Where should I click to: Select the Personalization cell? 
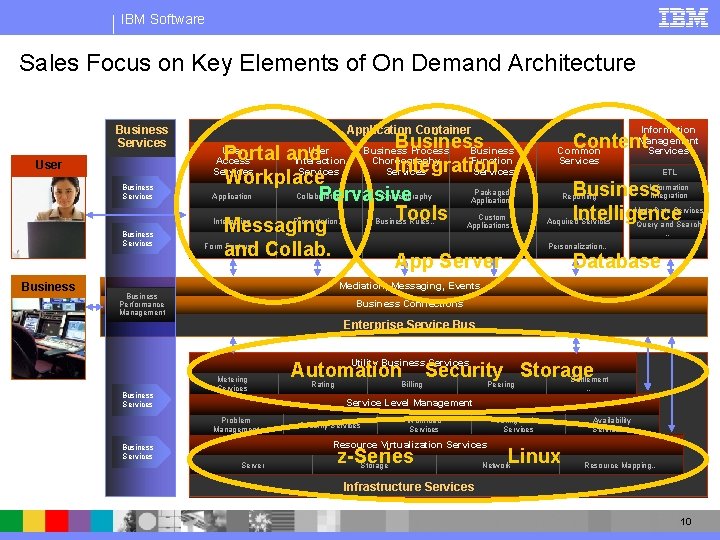pos(578,247)
